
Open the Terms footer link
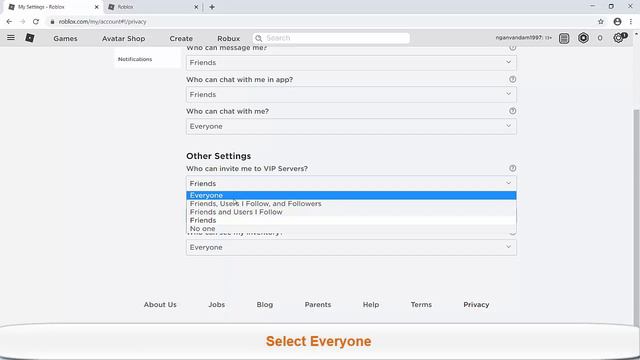click(421, 304)
